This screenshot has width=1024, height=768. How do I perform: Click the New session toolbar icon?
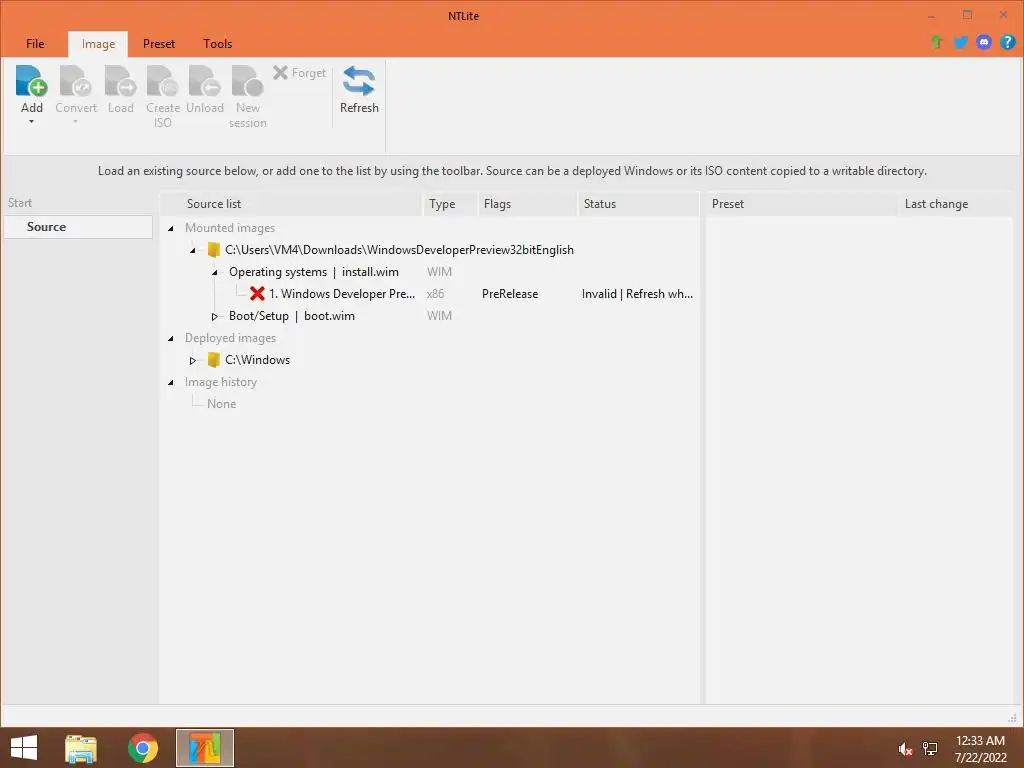point(248,81)
